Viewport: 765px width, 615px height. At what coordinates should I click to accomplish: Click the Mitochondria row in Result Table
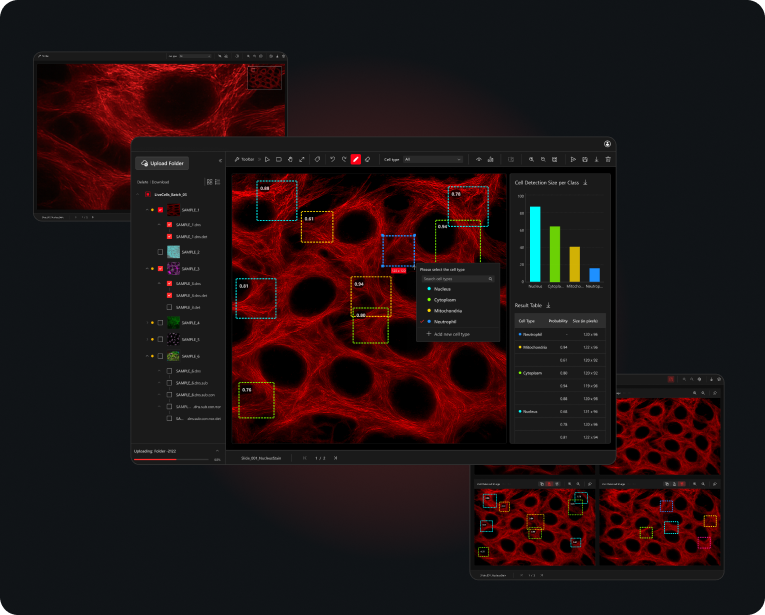[560, 347]
